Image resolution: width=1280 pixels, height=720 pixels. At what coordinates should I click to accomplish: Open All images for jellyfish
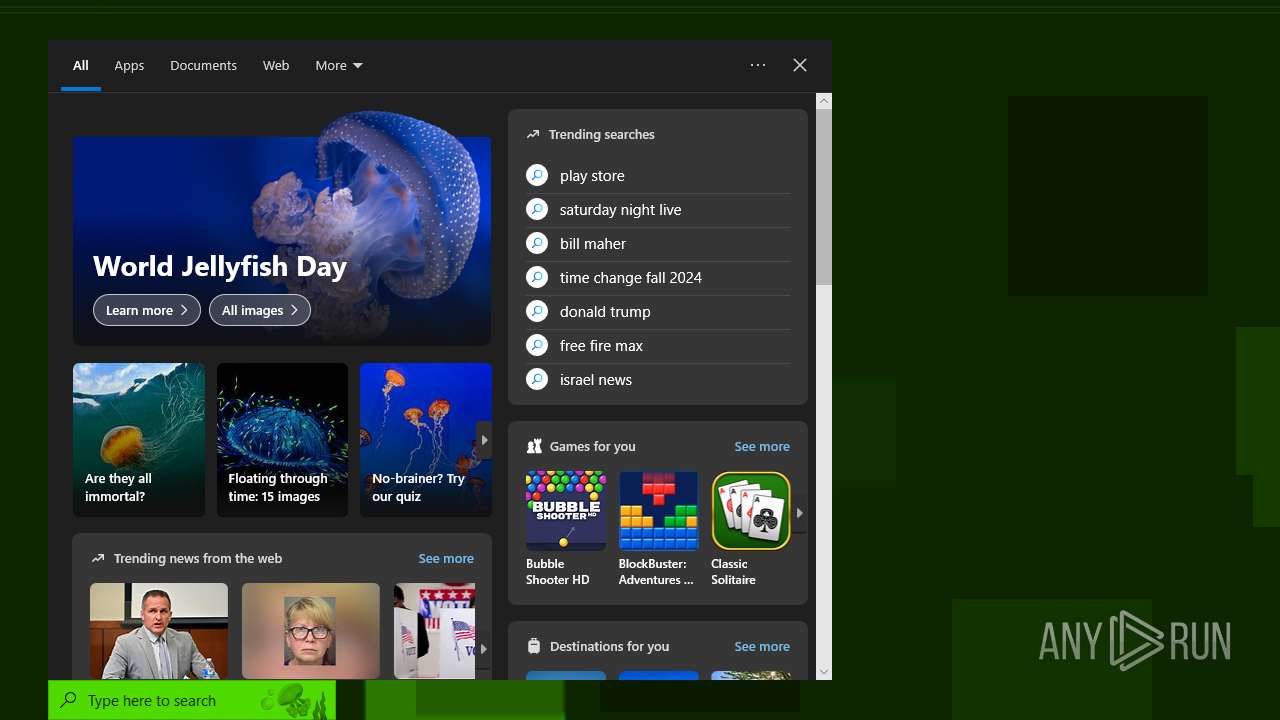click(260, 310)
